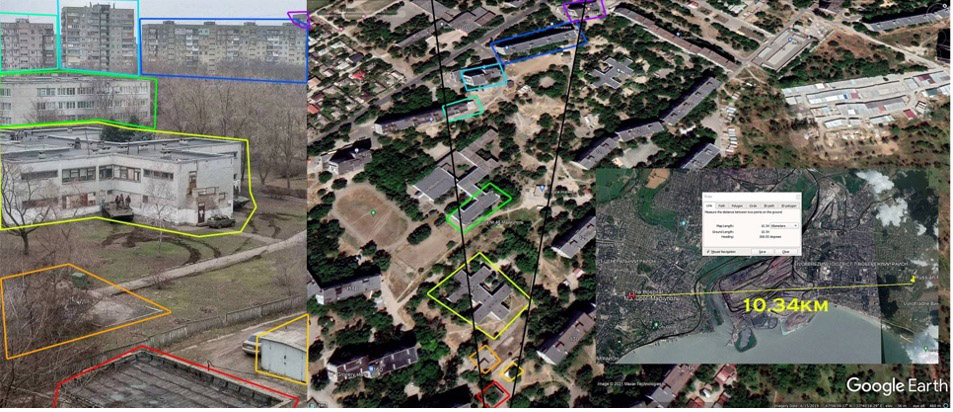Select red marker at measurement line's west end
The height and width of the screenshot is (412, 953).
click(629, 296)
